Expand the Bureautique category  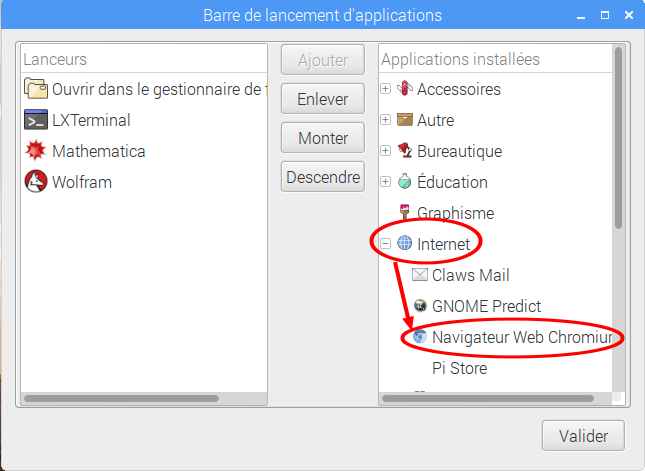[x=385, y=151]
